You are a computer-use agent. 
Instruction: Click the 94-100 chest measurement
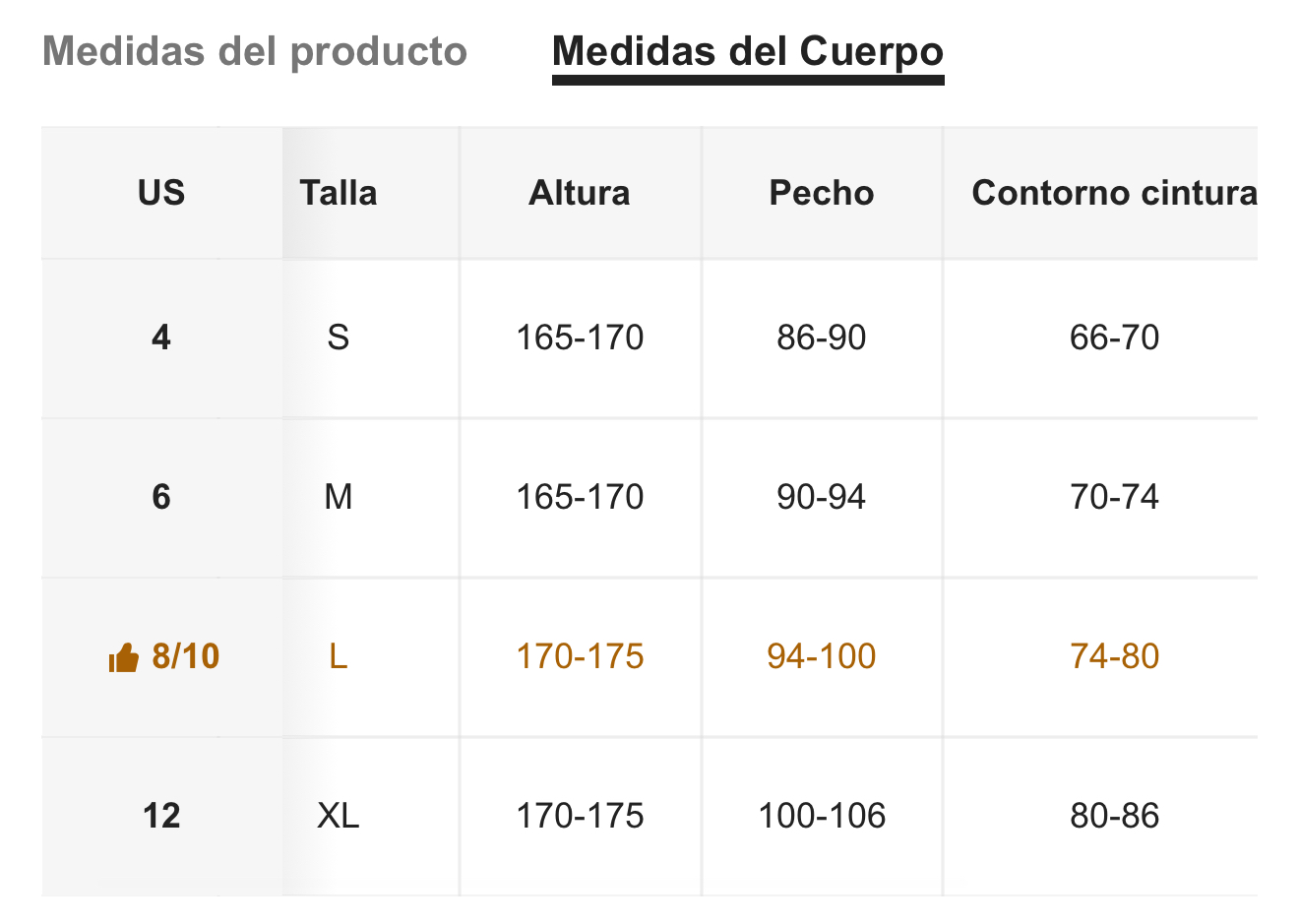(x=822, y=657)
